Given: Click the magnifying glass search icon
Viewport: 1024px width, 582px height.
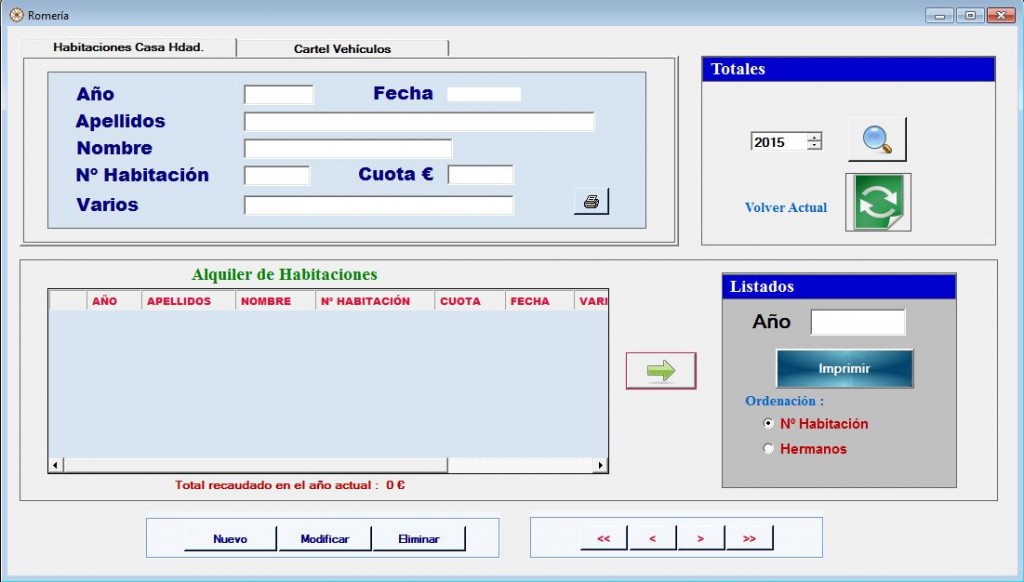Looking at the screenshot, I should point(877,140).
